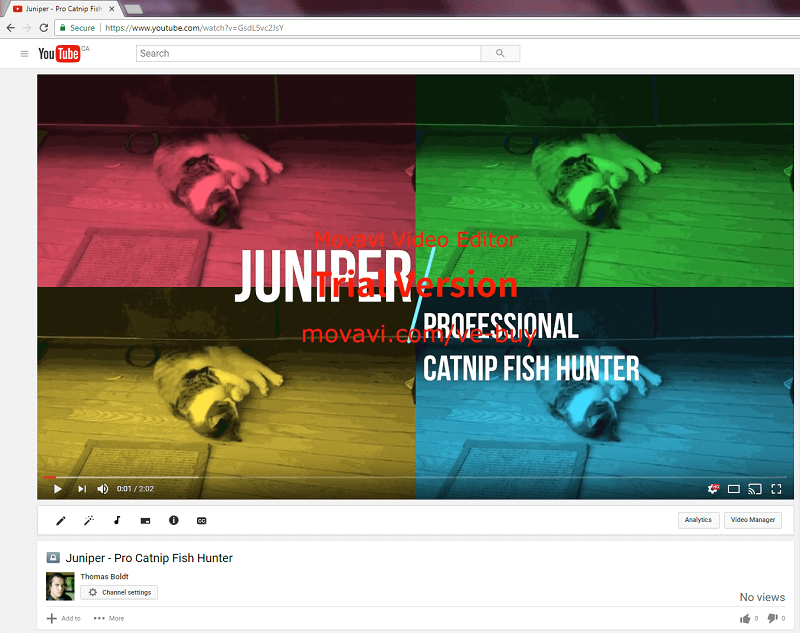Click the private video lock icon
This screenshot has width=800, height=633.
coord(53,558)
